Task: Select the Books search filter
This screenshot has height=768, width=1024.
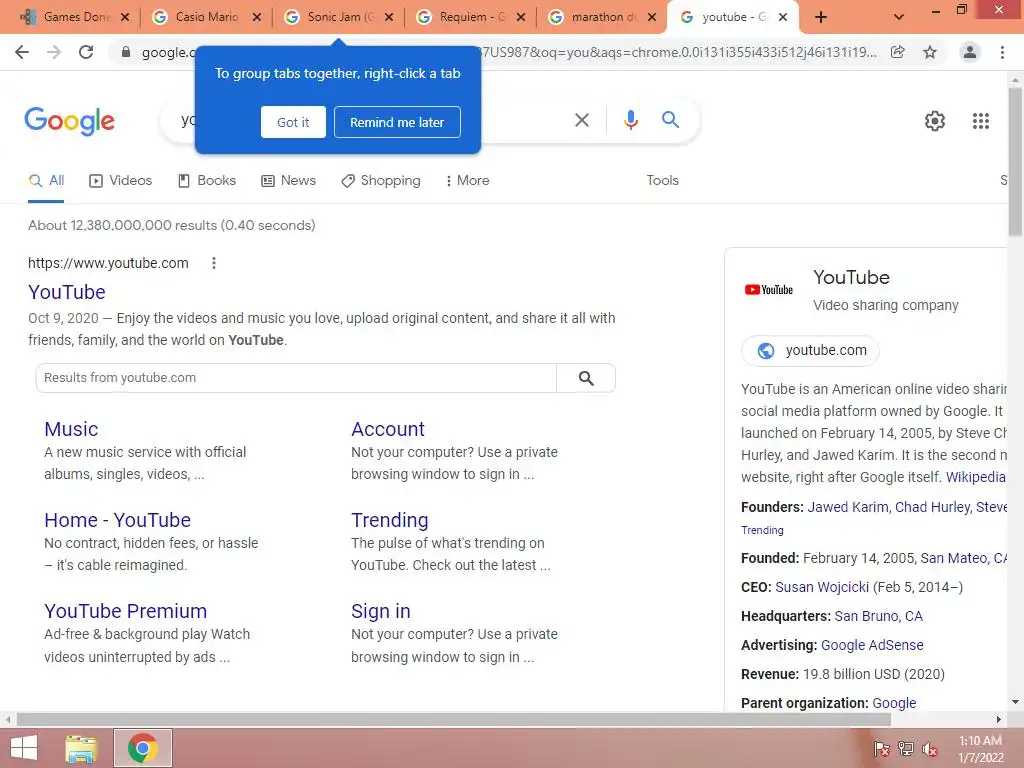Action: pyautogui.click(x=207, y=181)
